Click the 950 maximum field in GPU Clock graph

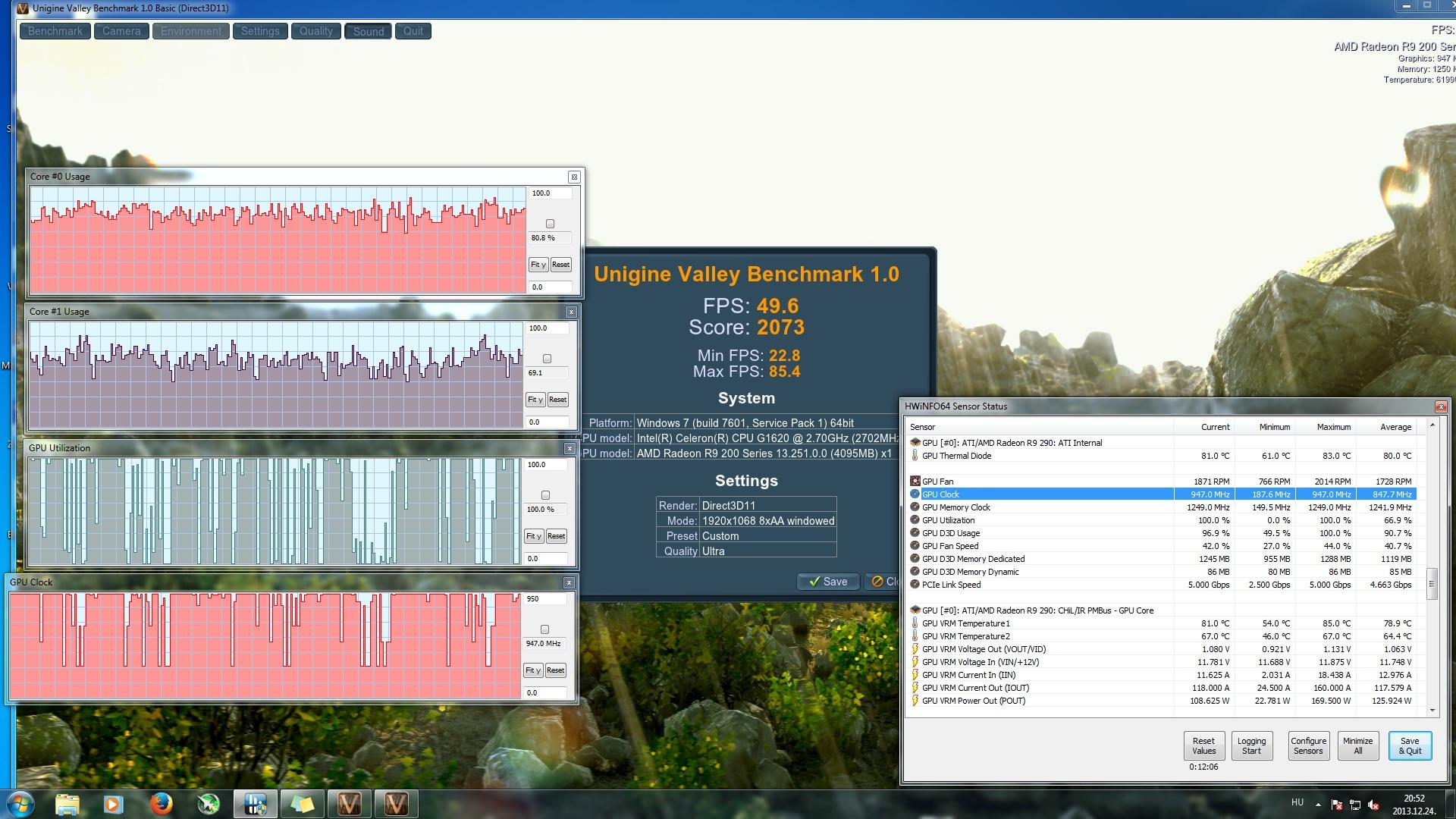545,599
